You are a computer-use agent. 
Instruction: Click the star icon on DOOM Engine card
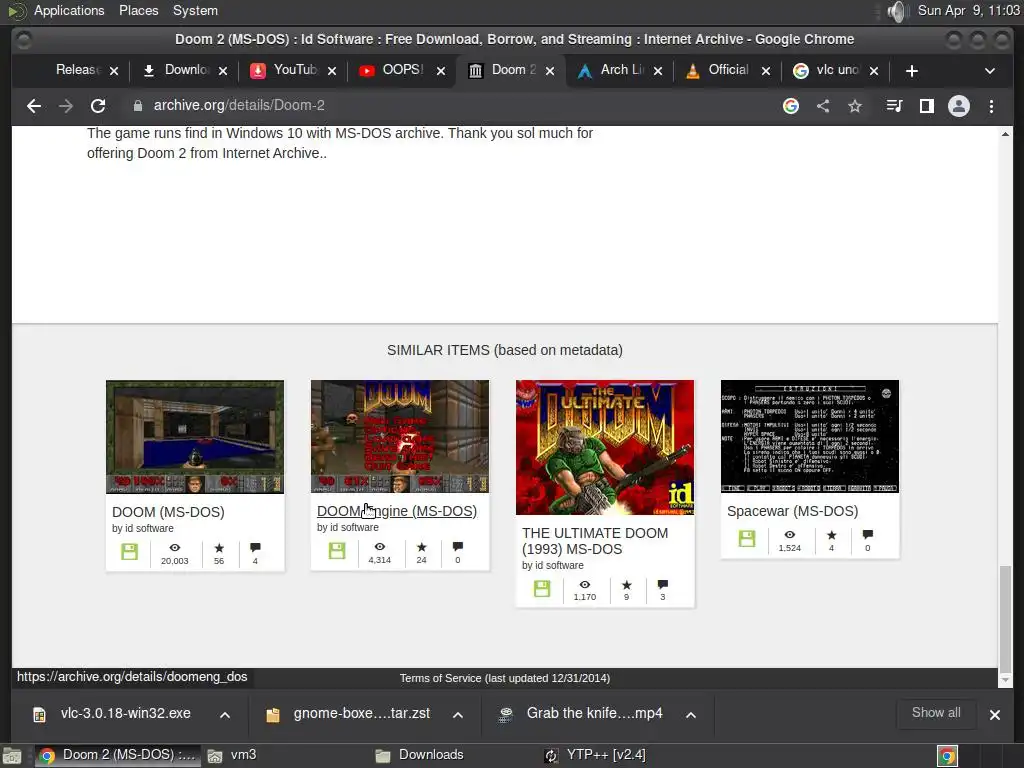pyautogui.click(x=421, y=547)
